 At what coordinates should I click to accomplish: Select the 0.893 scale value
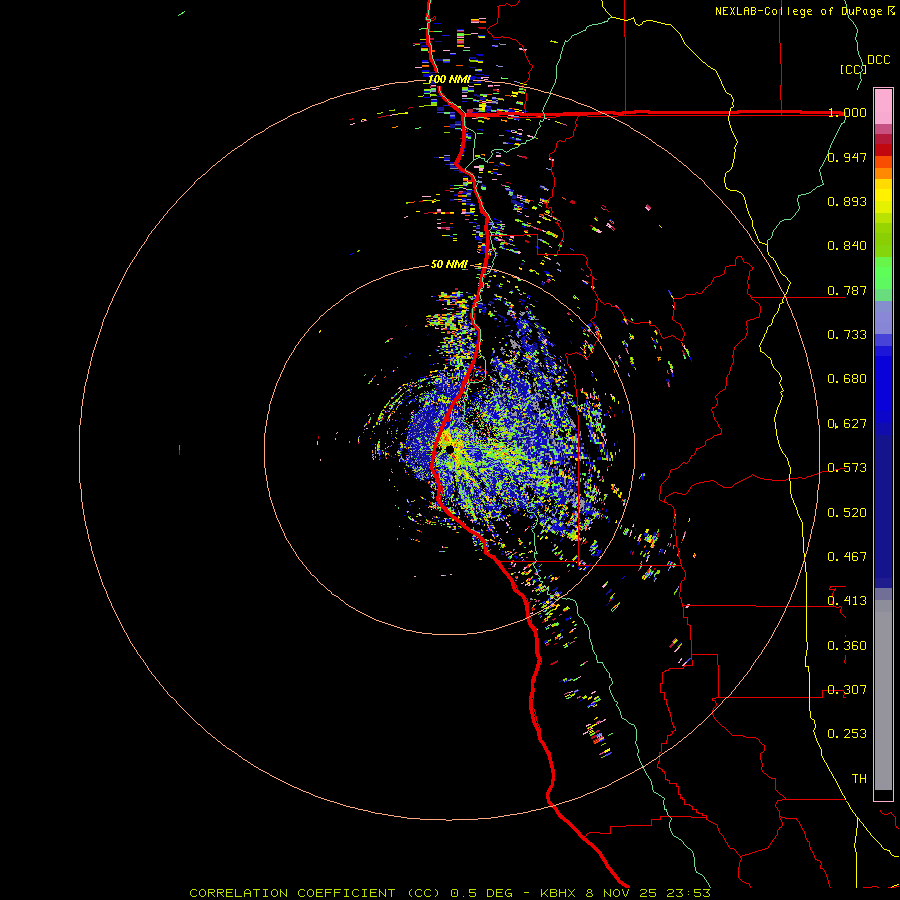[847, 201]
